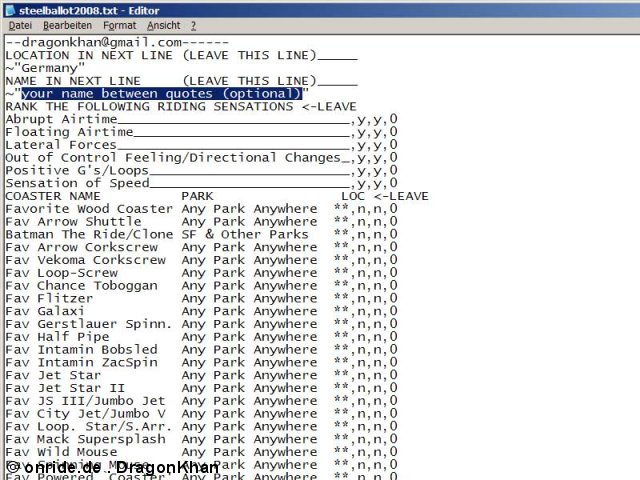The width and height of the screenshot is (640, 480).
Task: Click the 'Favorite Wood Coaster' row
Action: (x=201, y=209)
